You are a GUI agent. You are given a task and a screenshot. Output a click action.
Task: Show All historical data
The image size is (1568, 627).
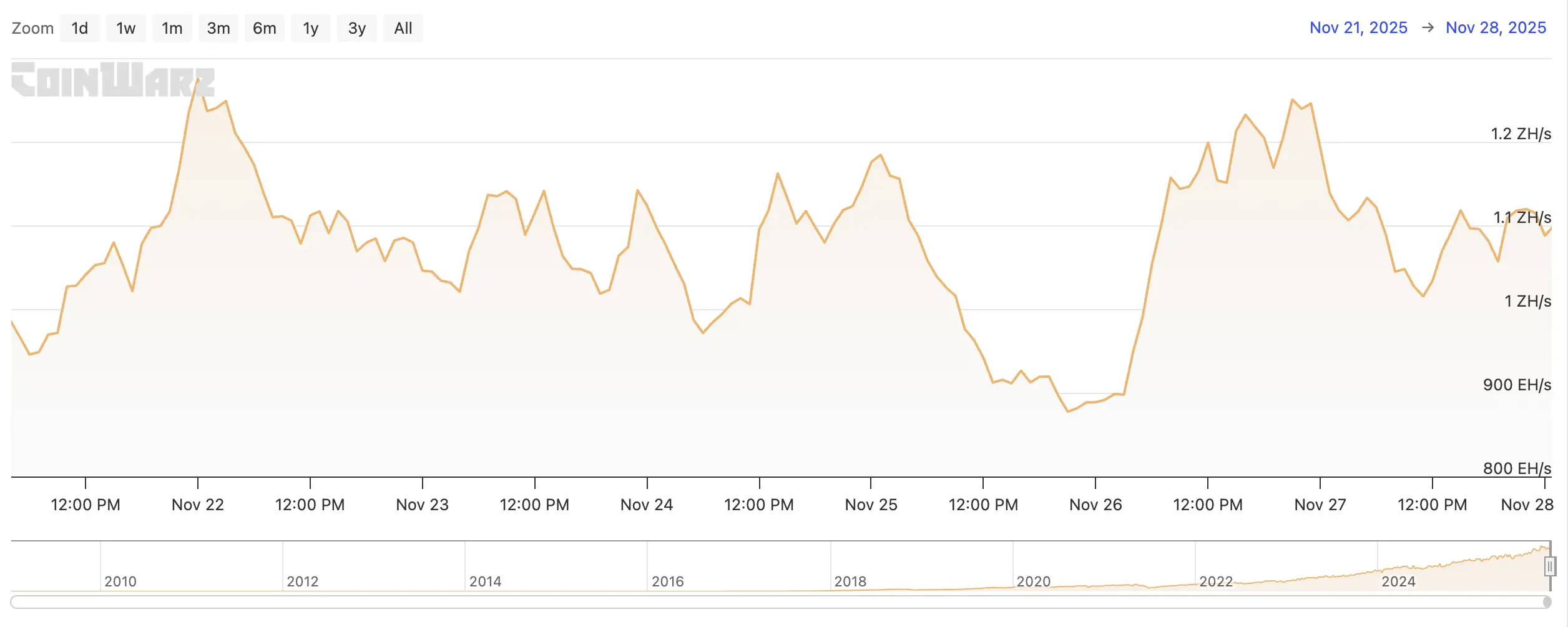point(403,28)
